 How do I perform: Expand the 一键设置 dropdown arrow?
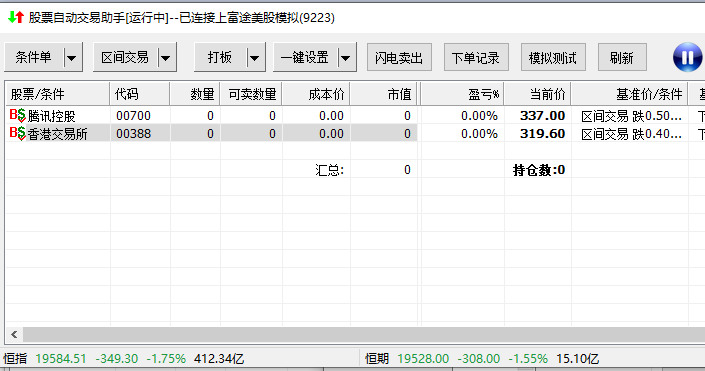coord(345,58)
